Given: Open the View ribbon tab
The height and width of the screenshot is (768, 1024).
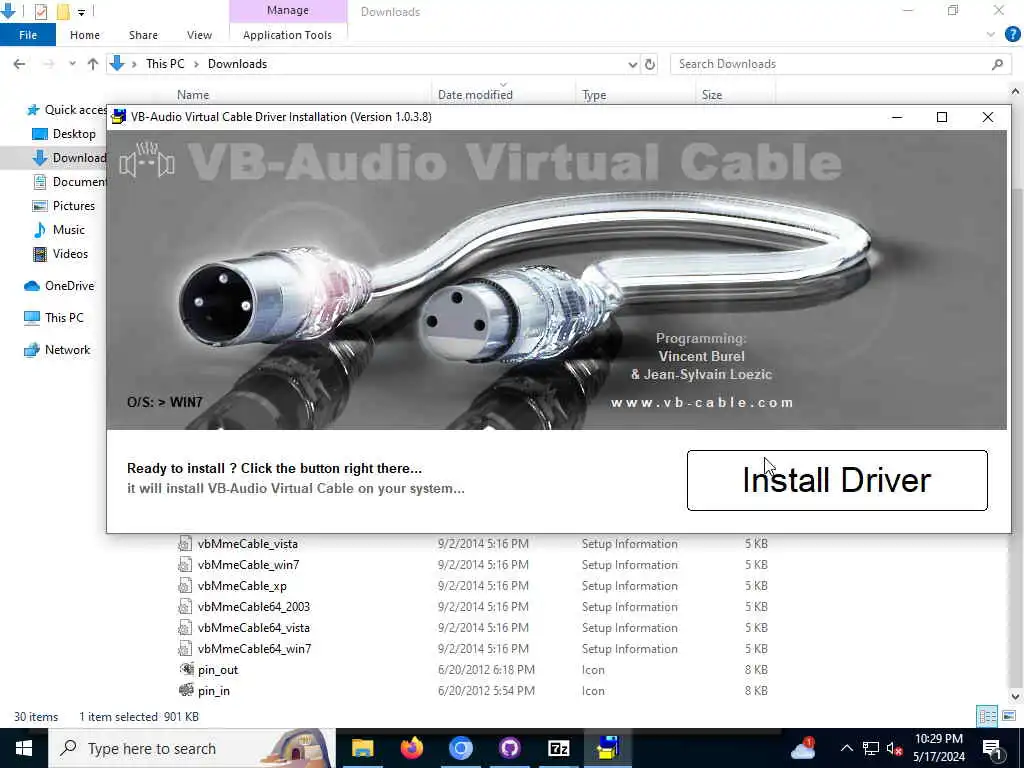Looking at the screenshot, I should 199,35.
